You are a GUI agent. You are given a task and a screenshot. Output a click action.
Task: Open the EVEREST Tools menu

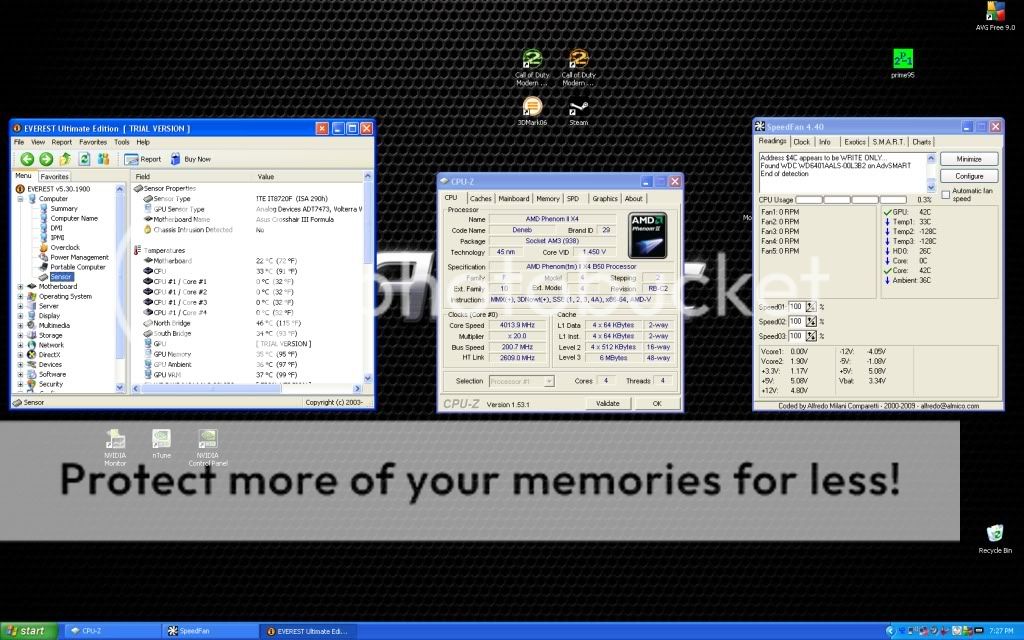coord(121,142)
